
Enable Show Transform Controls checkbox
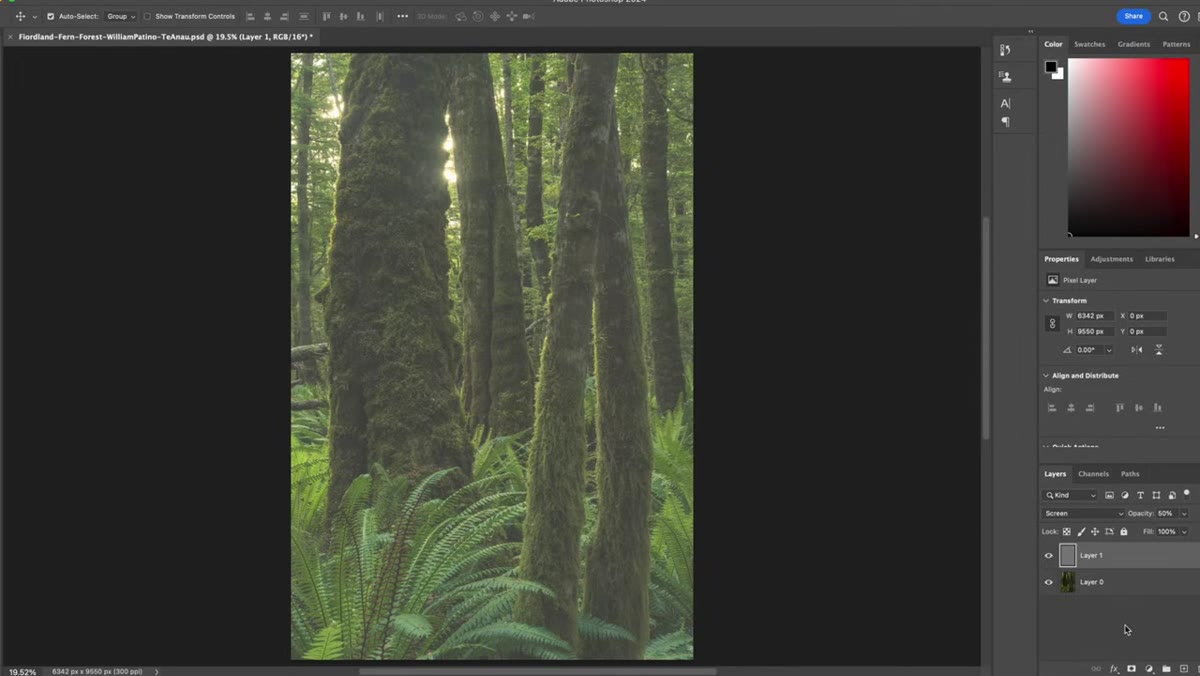pyautogui.click(x=147, y=16)
